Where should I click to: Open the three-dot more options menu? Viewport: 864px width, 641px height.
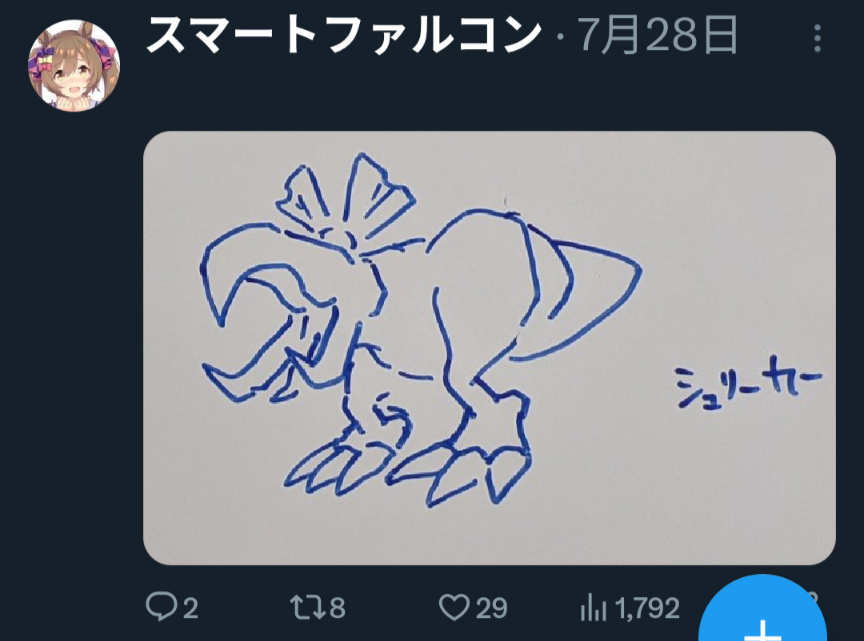click(817, 39)
